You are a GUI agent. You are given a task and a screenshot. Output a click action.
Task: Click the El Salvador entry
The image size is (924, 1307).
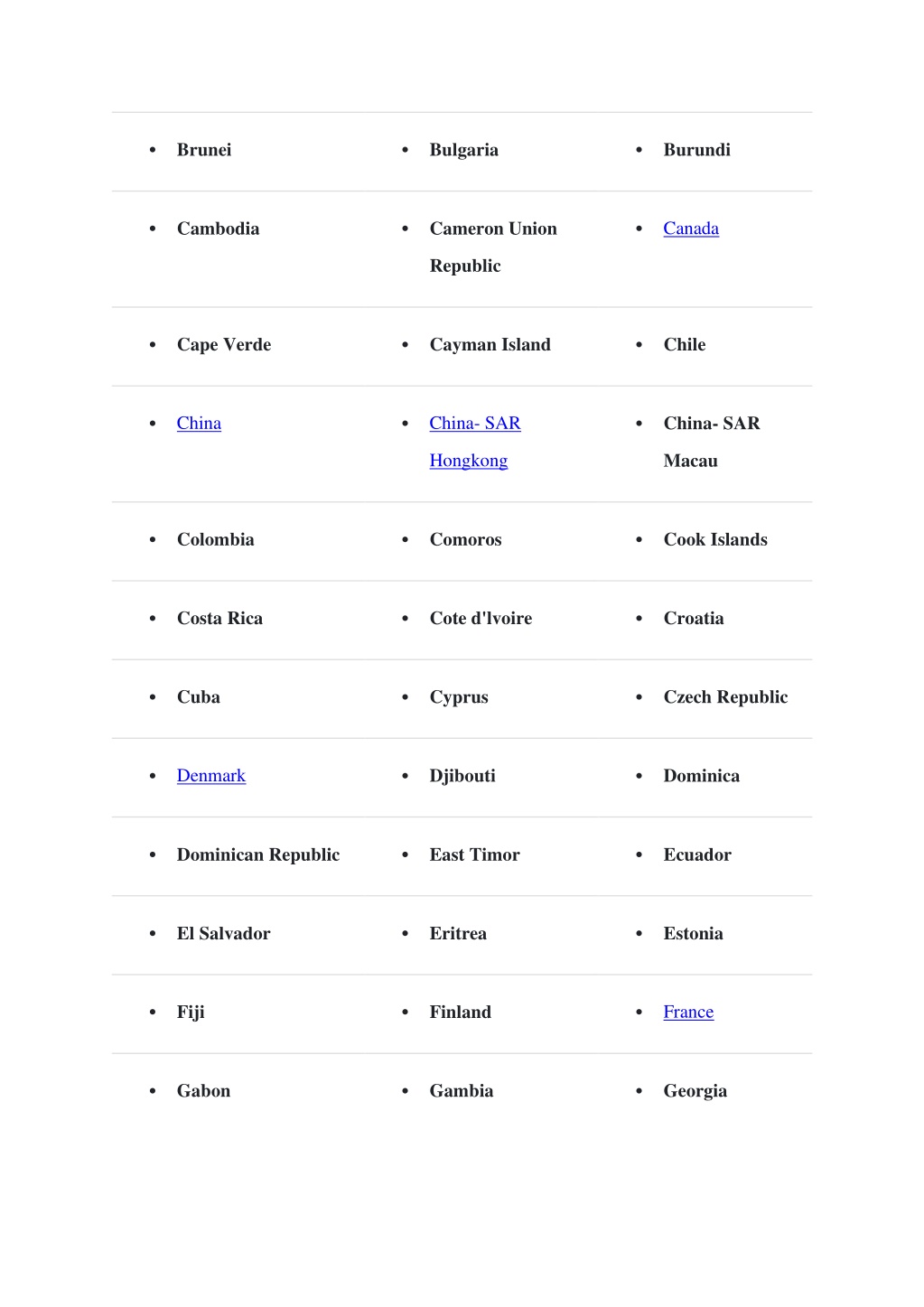click(x=224, y=934)
